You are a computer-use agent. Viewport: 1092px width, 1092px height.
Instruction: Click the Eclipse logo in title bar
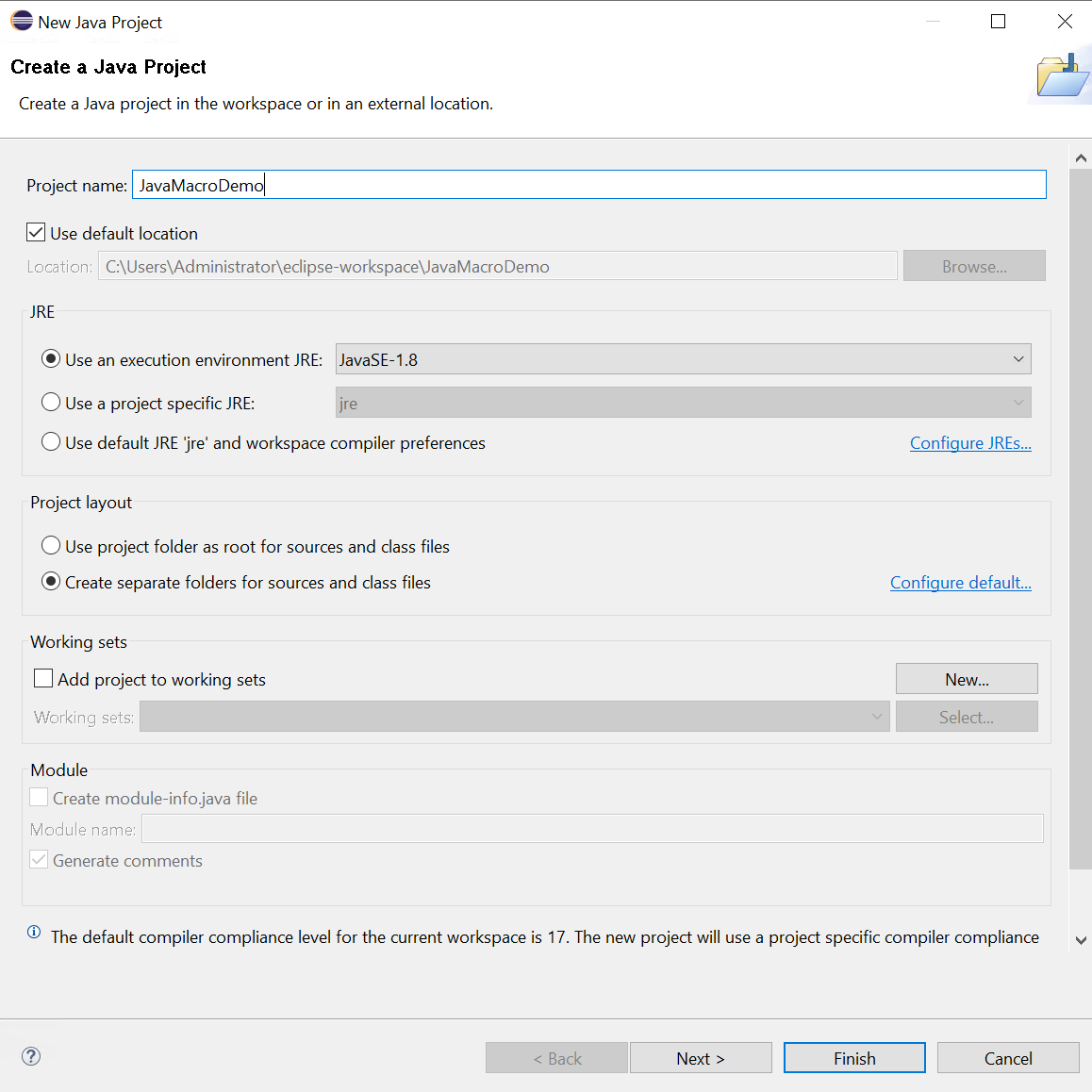coord(22,21)
